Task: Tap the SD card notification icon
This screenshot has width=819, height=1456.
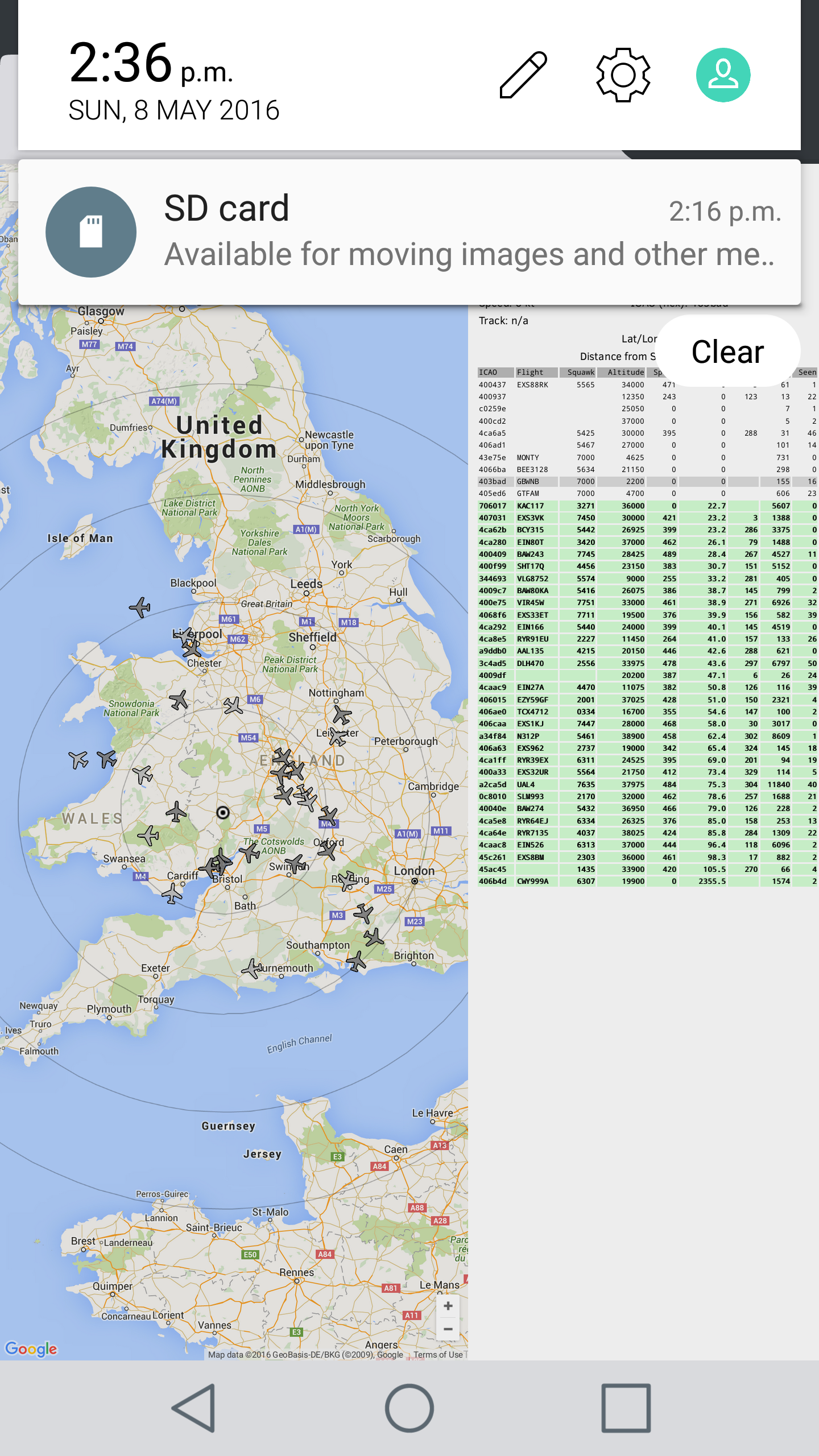Action: 91,232
